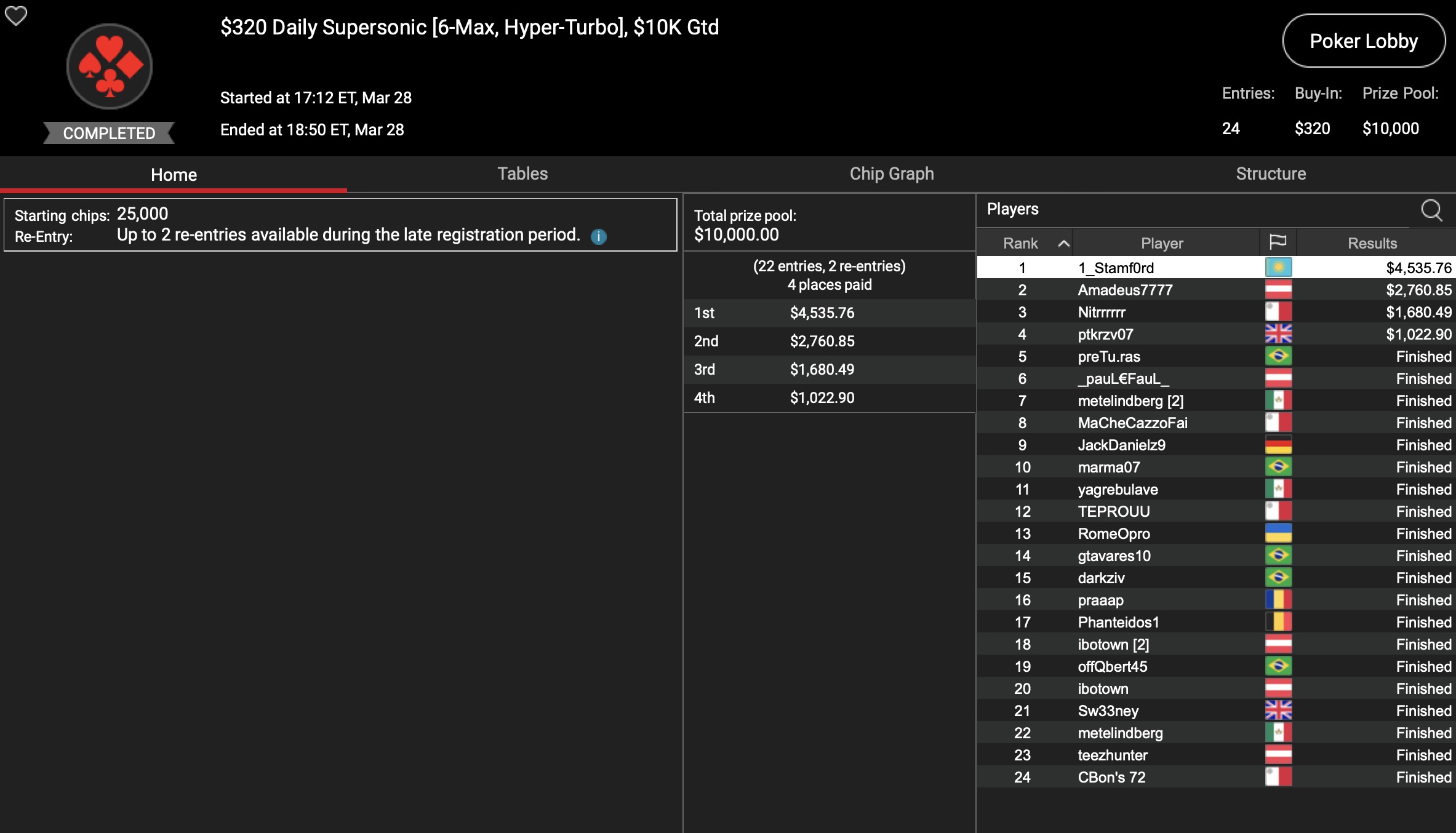Screen dimensions: 1456x833
Task: Click flag beside yagrebulave
Action: 1278,489
